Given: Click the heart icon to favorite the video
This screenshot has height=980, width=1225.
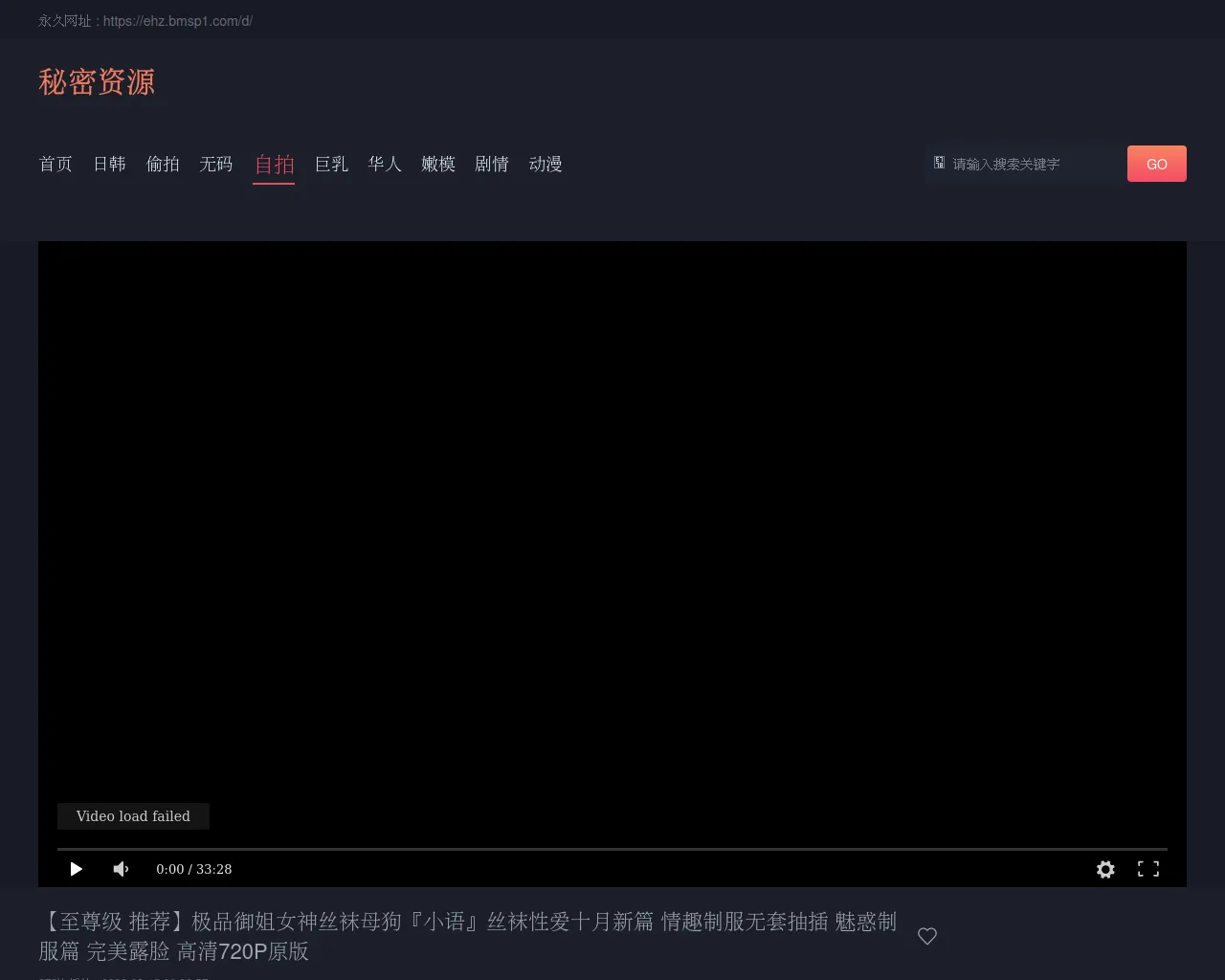Looking at the screenshot, I should [926, 936].
